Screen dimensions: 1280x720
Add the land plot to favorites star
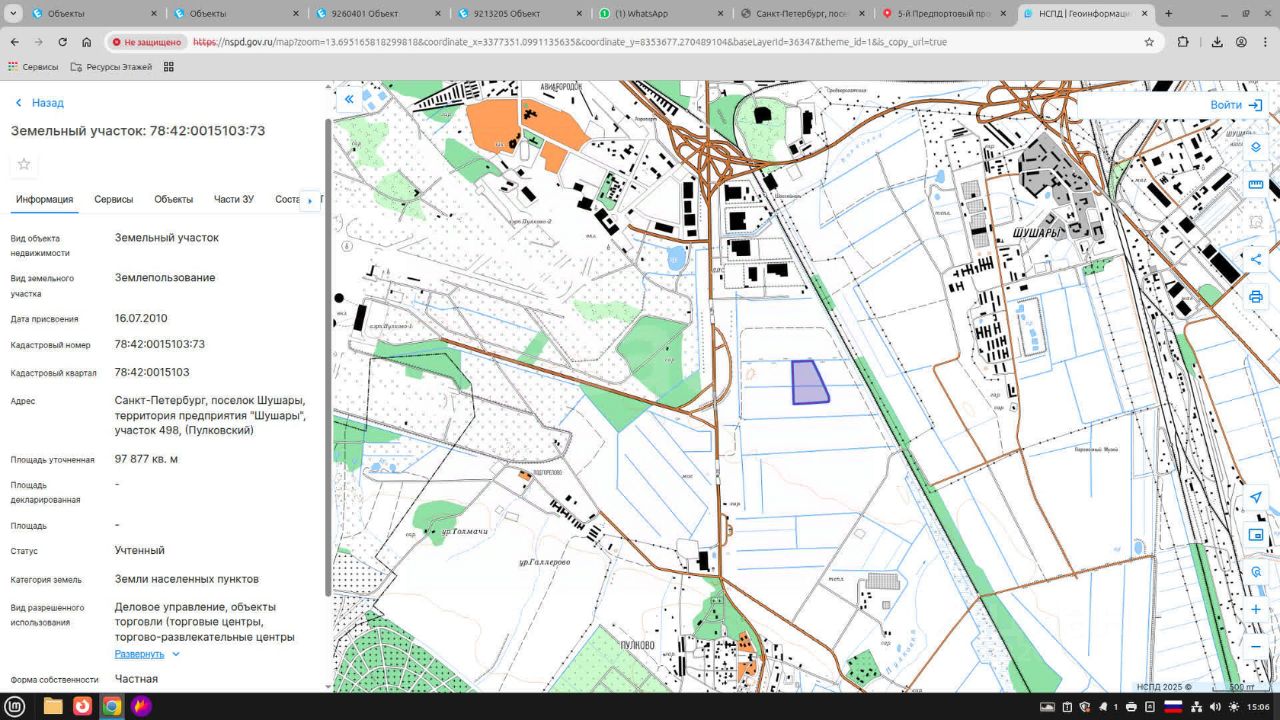click(x=24, y=164)
